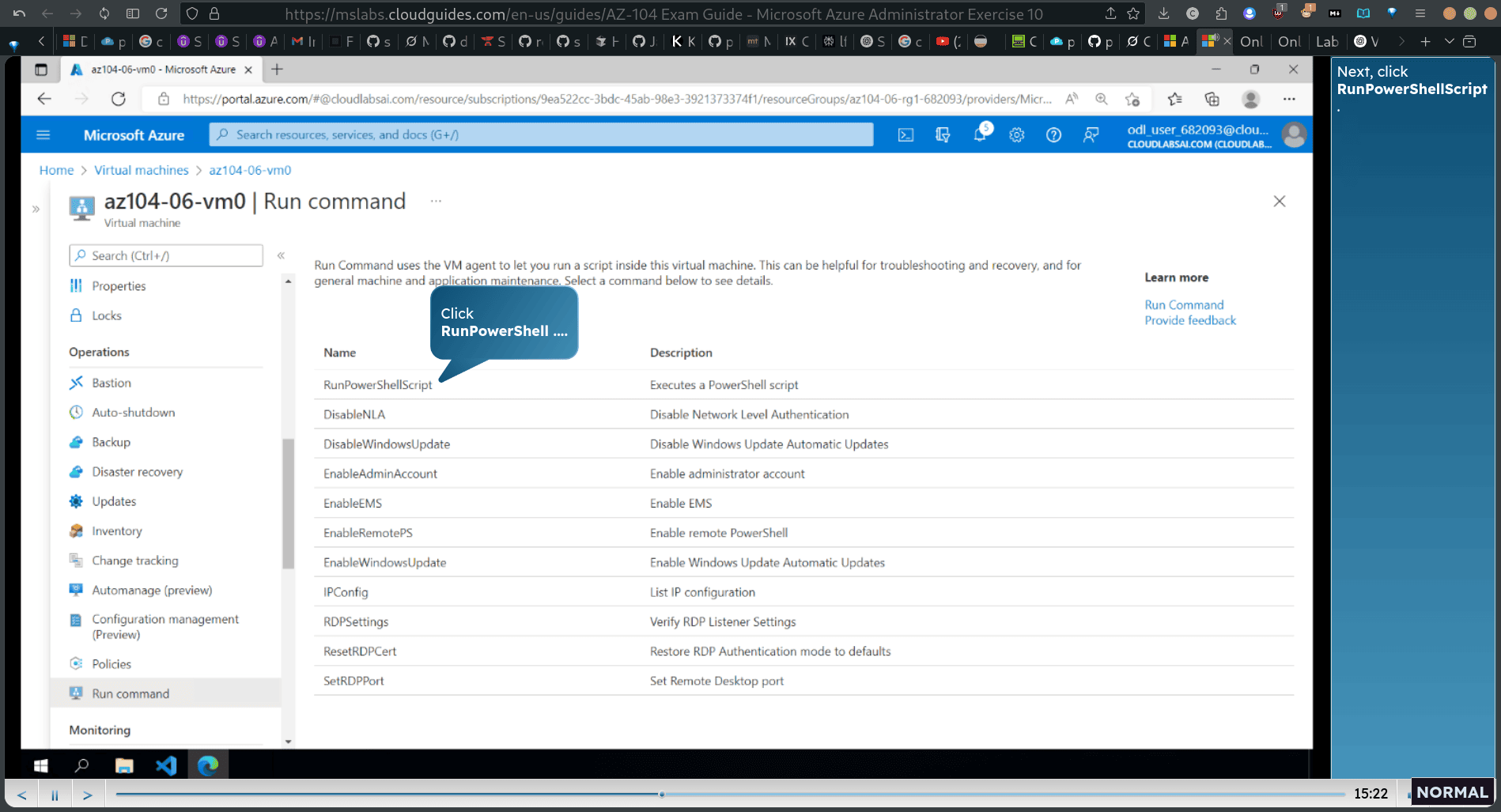Select EnableEMS command

353,504
